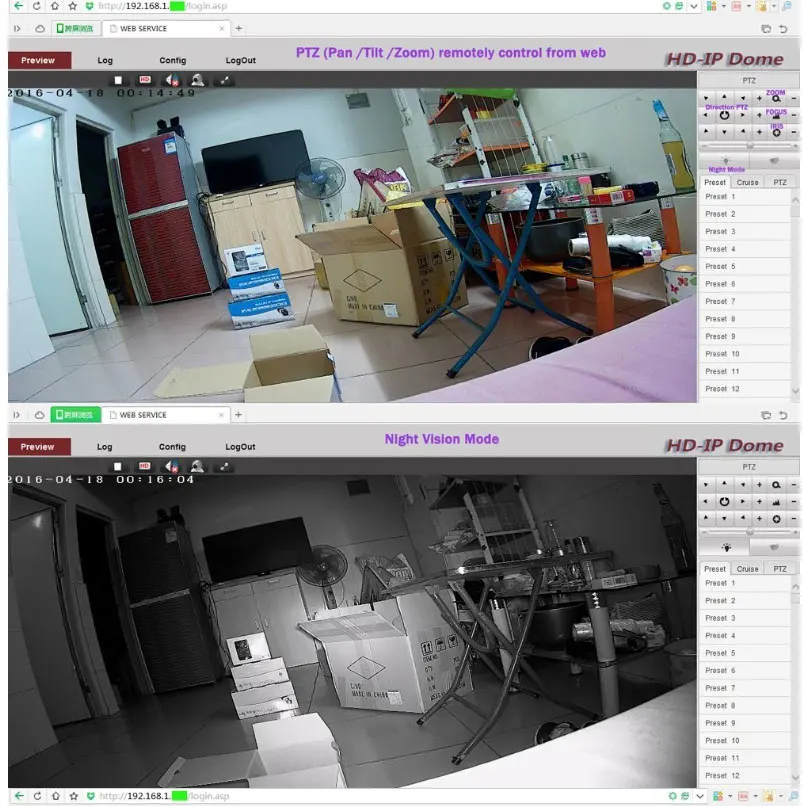
Task: Expand the color view video to fullscreen
Action: [x=224, y=80]
